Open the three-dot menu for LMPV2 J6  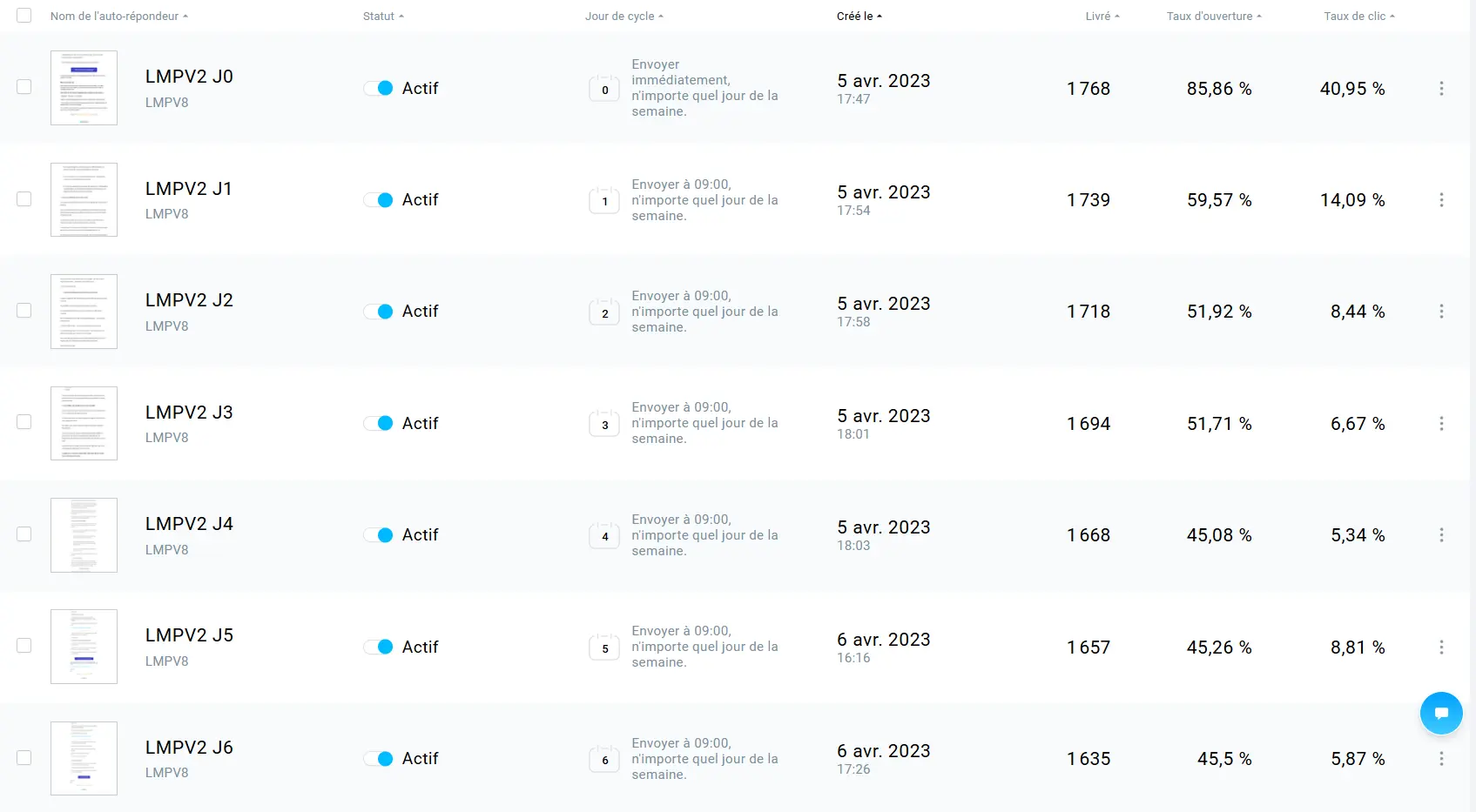1441,759
